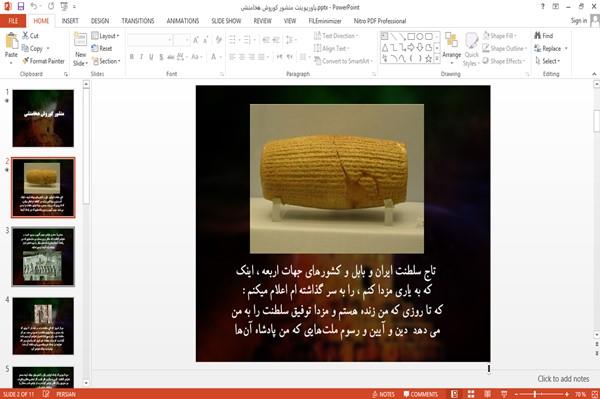Click the Save icon in quick access toolbar
600x399 pixels.
[x=21, y=6]
